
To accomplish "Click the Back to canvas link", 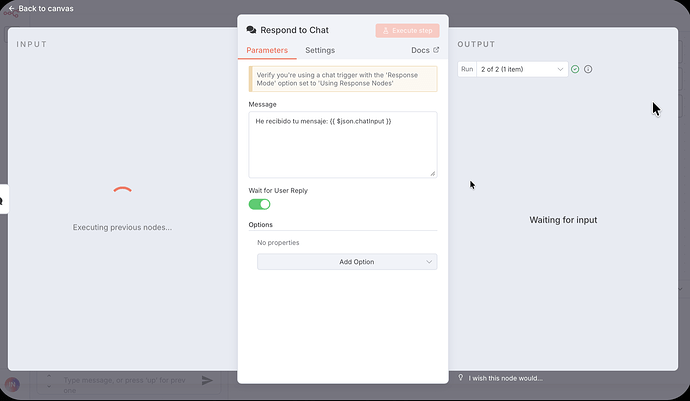I will tap(45, 8).
